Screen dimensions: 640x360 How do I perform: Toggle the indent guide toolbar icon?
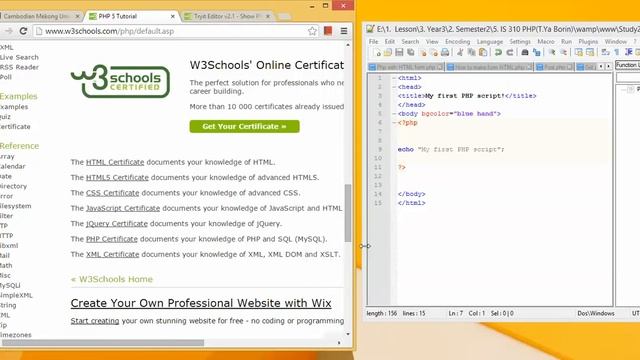click(629, 52)
